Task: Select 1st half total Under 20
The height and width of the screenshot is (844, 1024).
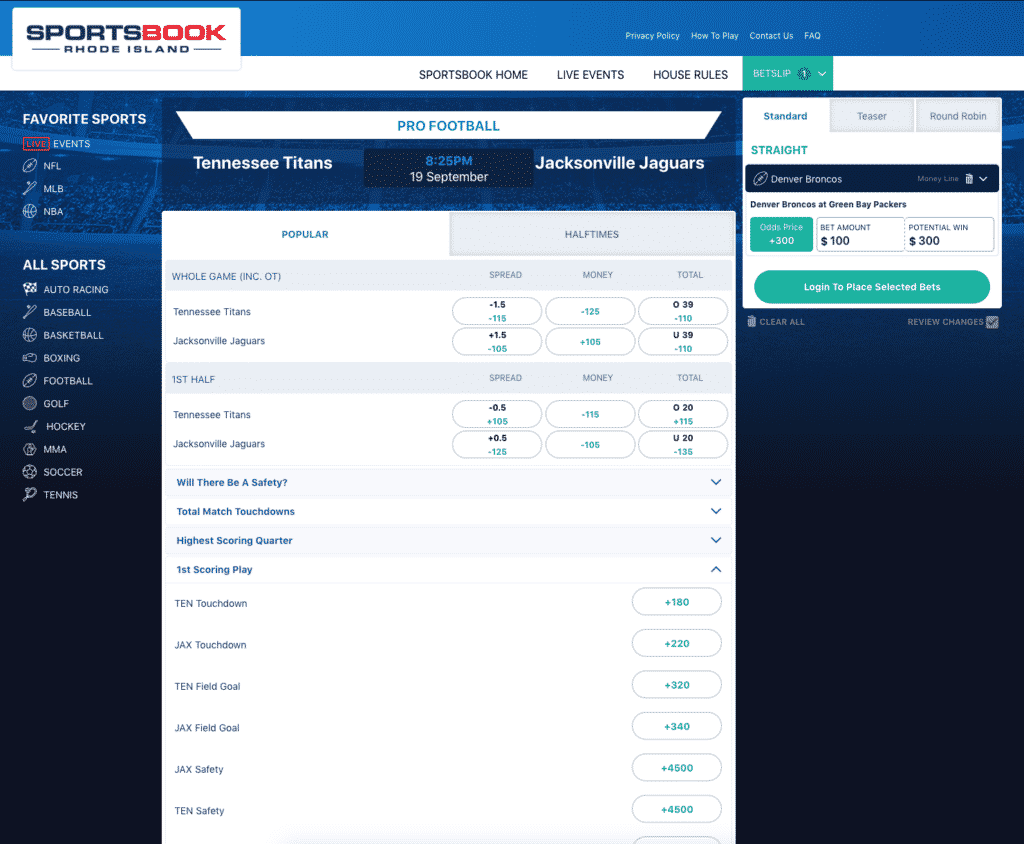Action: 682,445
